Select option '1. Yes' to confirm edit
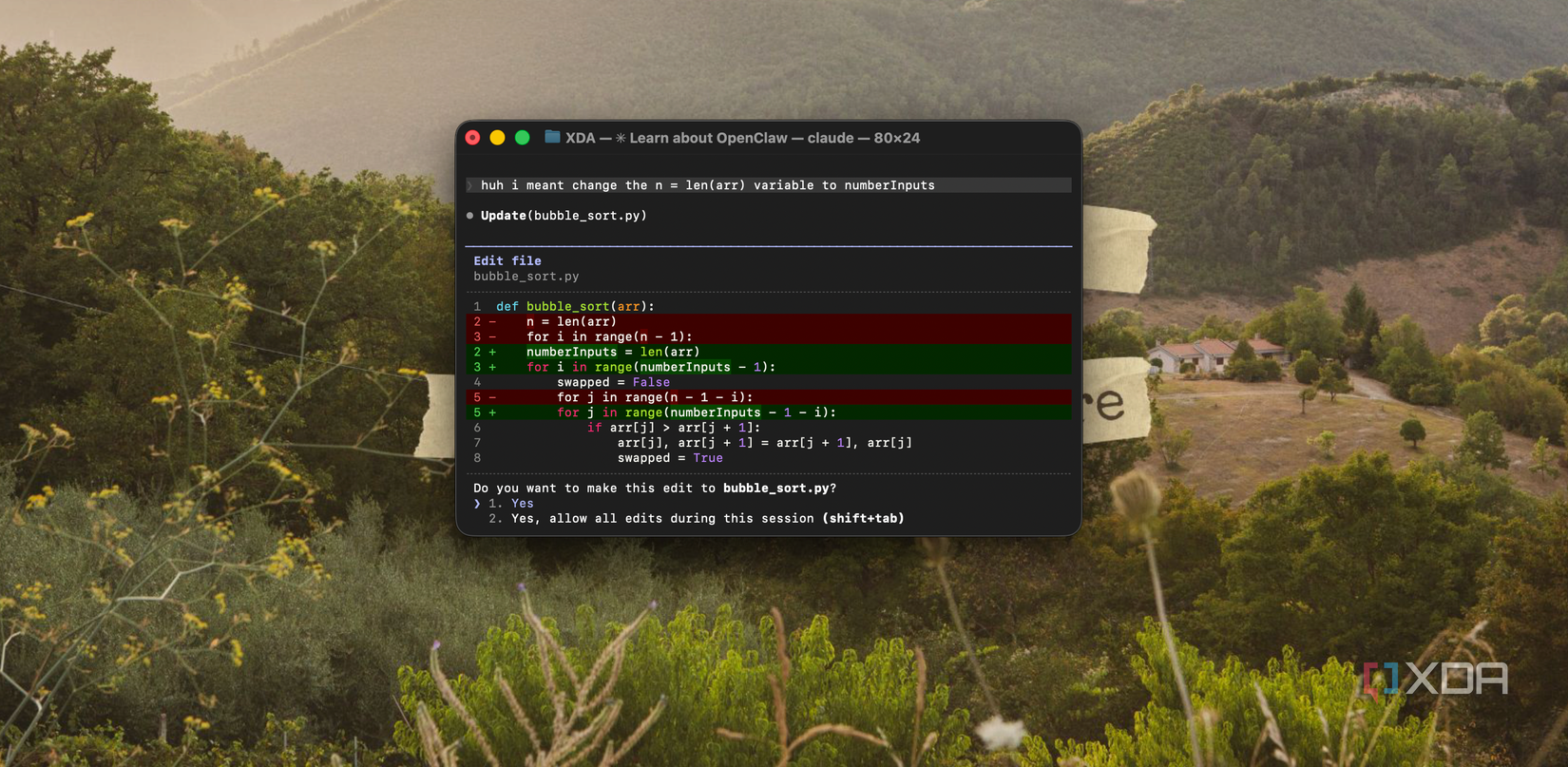 click(x=511, y=504)
